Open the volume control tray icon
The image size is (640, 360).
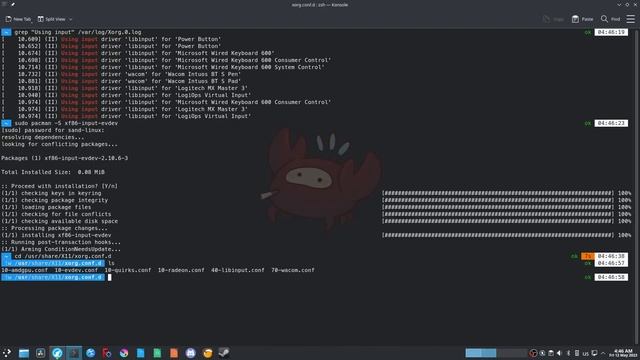559,353
